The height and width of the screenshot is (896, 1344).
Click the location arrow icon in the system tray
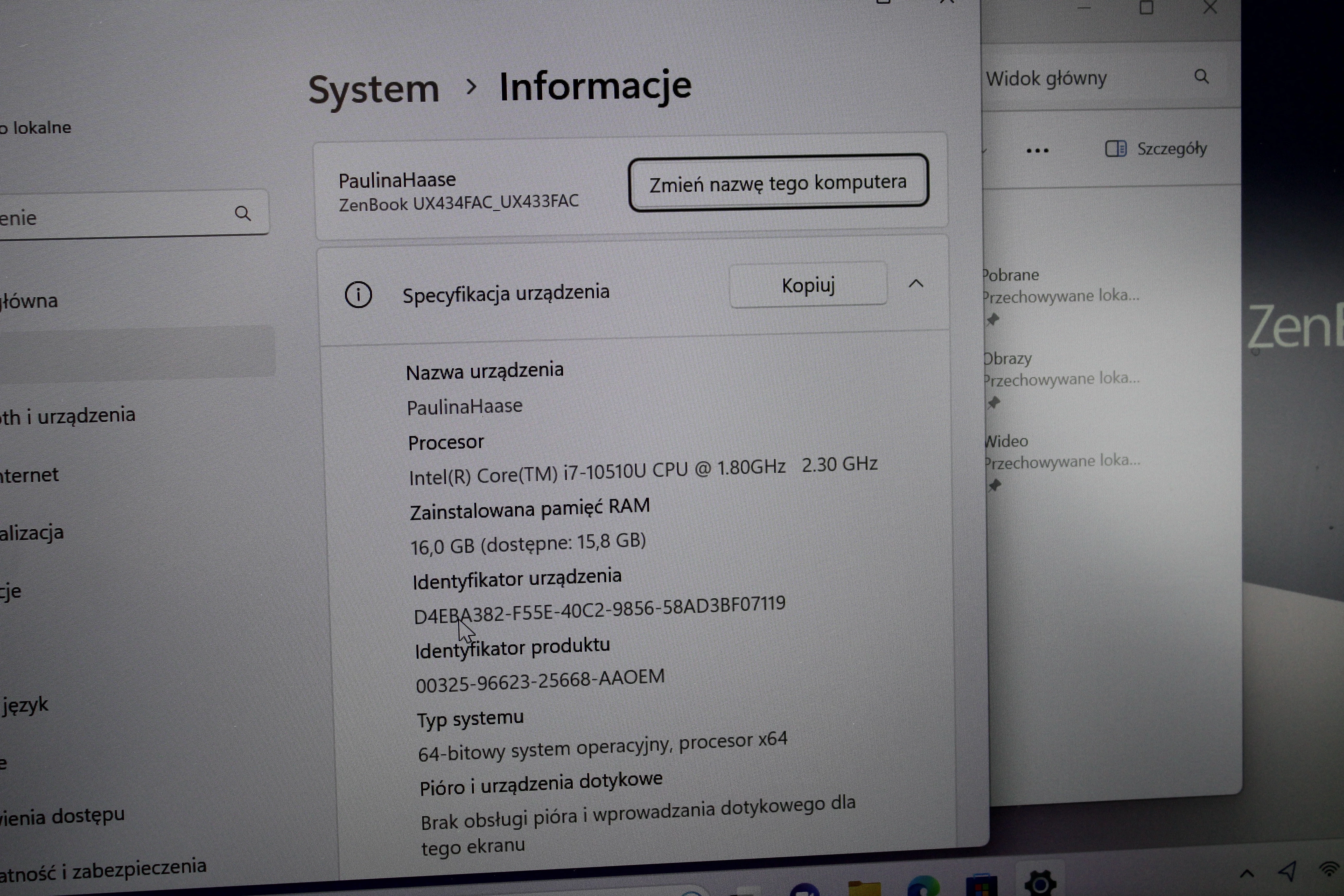pos(1287,871)
